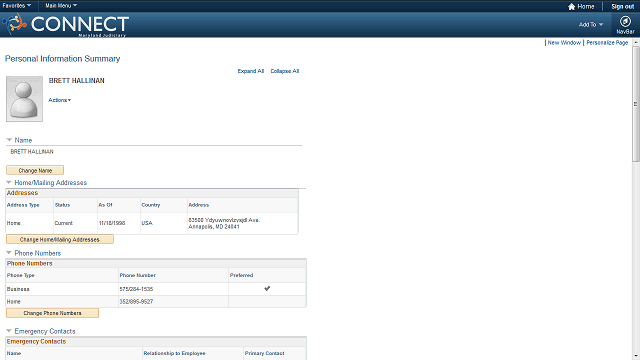Click the Change Phone Numbers button
This screenshot has width=640, height=360.
coord(52,313)
